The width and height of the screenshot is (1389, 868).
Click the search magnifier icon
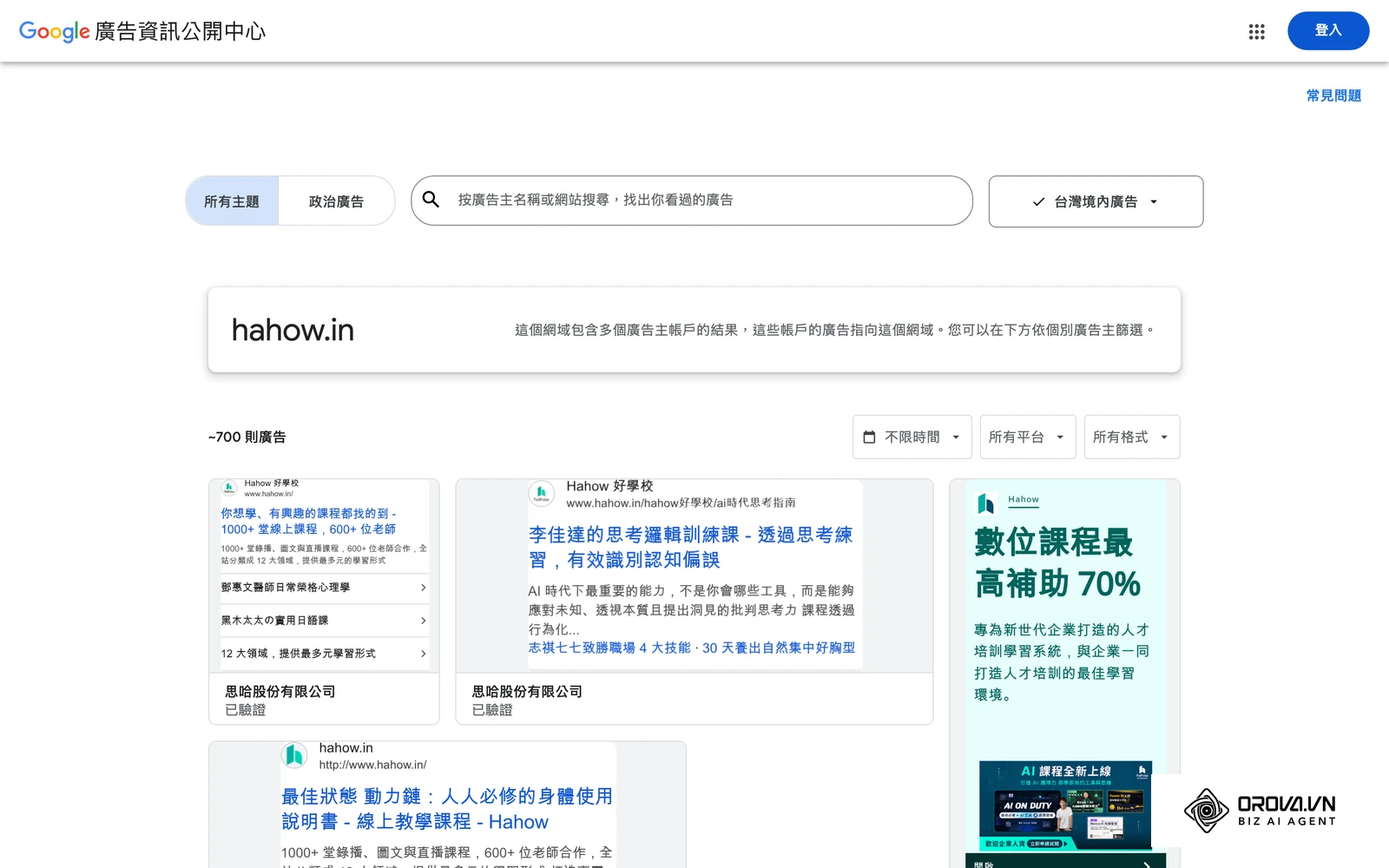[431, 200]
